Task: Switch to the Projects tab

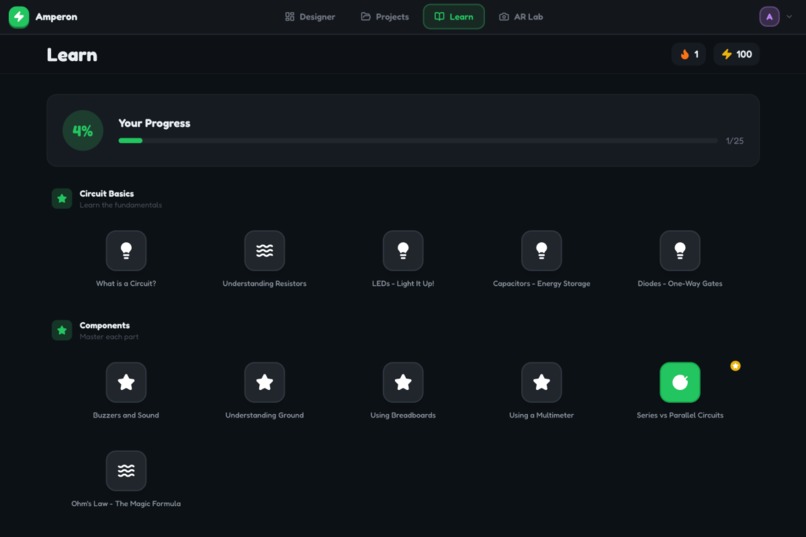Action: pyautogui.click(x=384, y=17)
